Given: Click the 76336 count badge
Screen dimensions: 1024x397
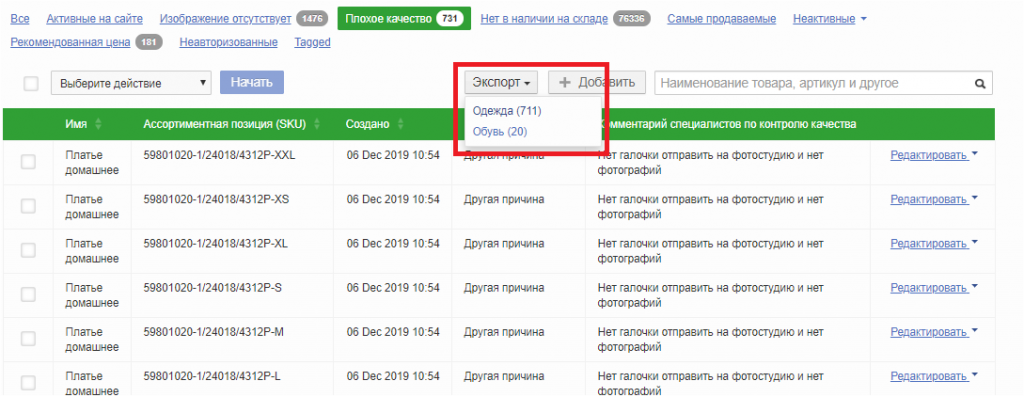Looking at the screenshot, I should click(x=632, y=18).
